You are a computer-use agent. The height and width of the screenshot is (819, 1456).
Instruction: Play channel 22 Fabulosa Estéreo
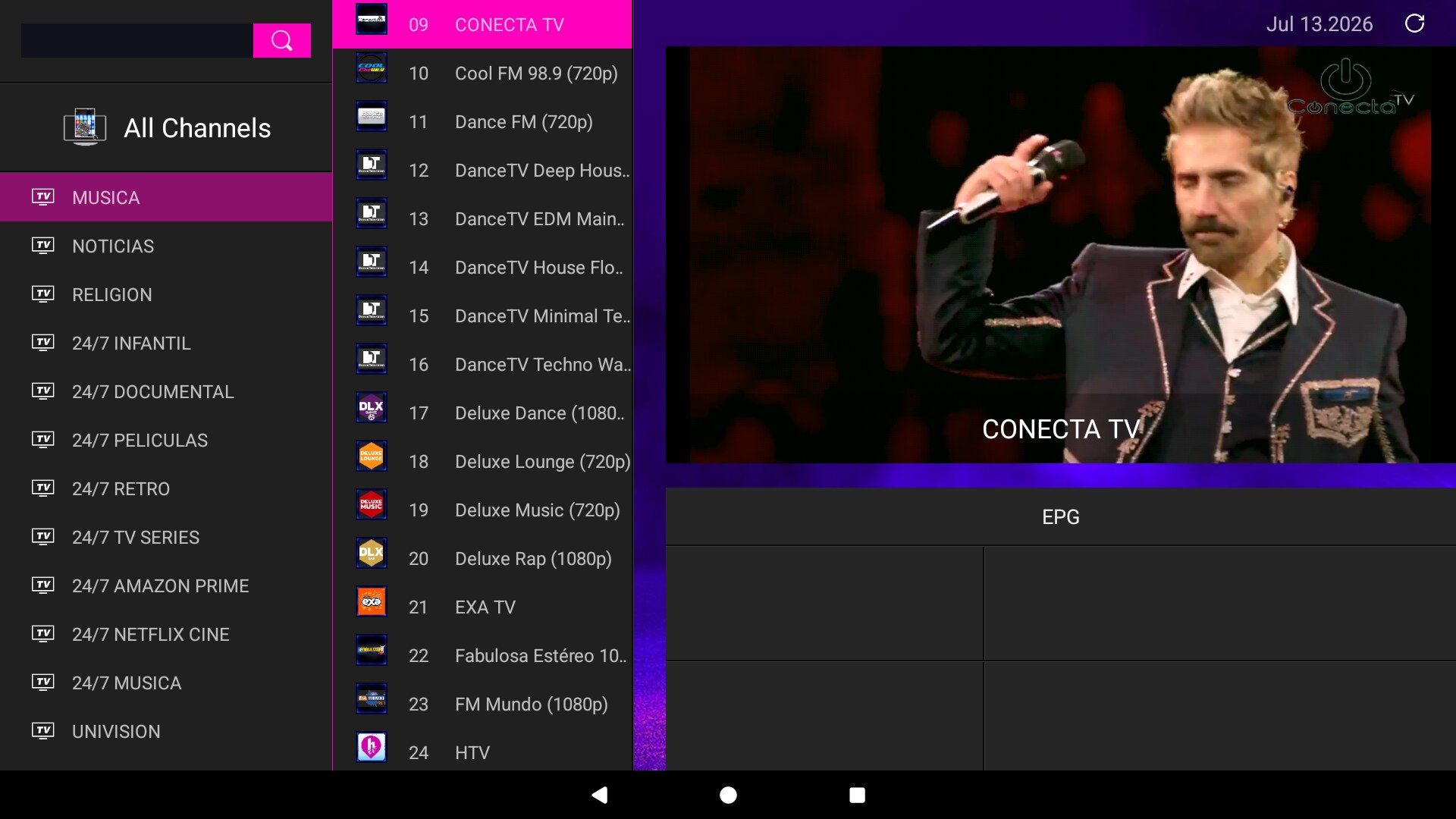(x=482, y=655)
